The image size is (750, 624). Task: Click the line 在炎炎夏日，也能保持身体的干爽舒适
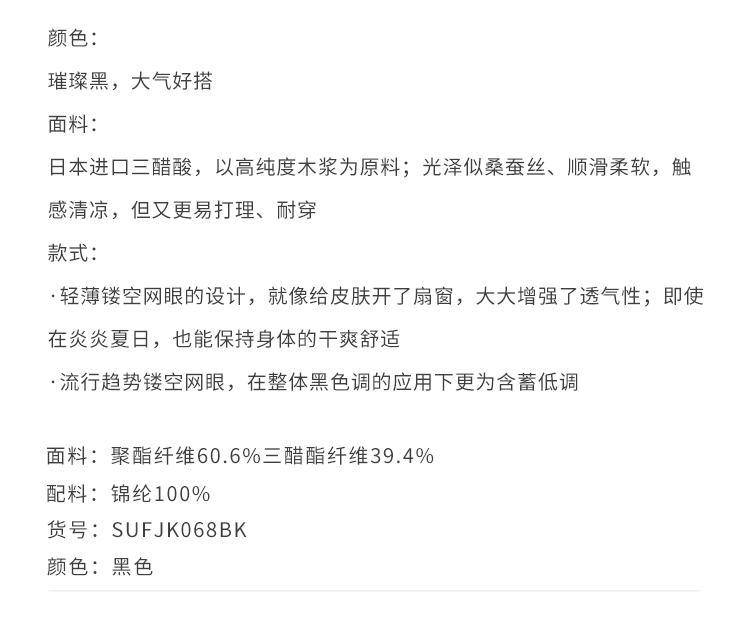pos(223,339)
